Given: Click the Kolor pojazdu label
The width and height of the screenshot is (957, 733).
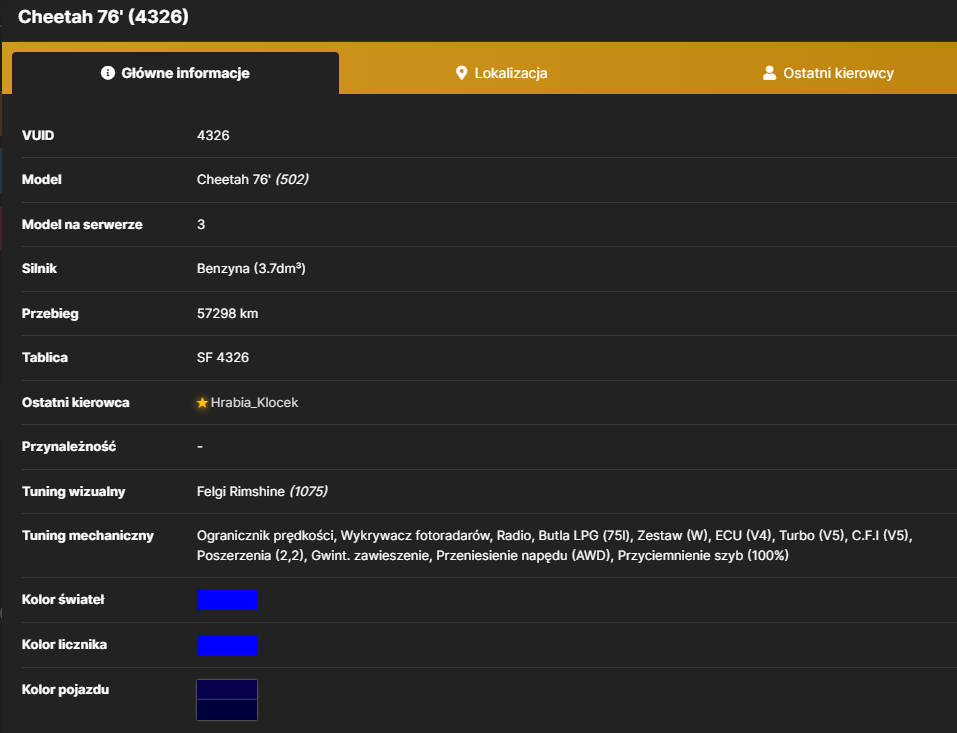Looking at the screenshot, I should 65,690.
